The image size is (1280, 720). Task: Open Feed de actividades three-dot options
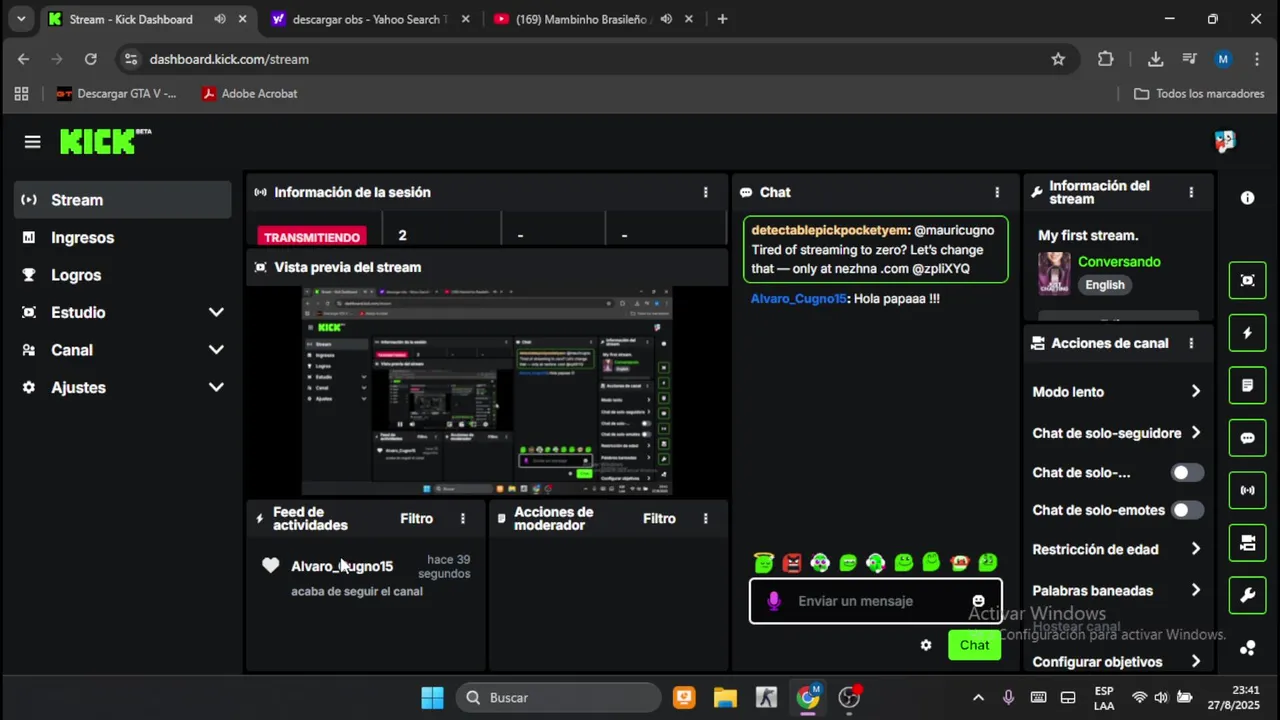pyautogui.click(x=463, y=518)
